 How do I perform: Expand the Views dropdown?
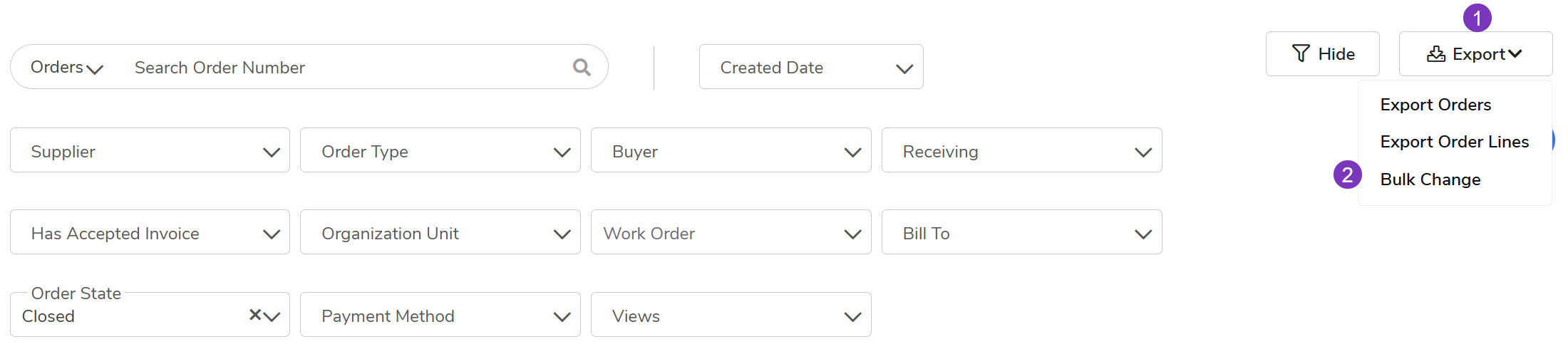tap(731, 316)
